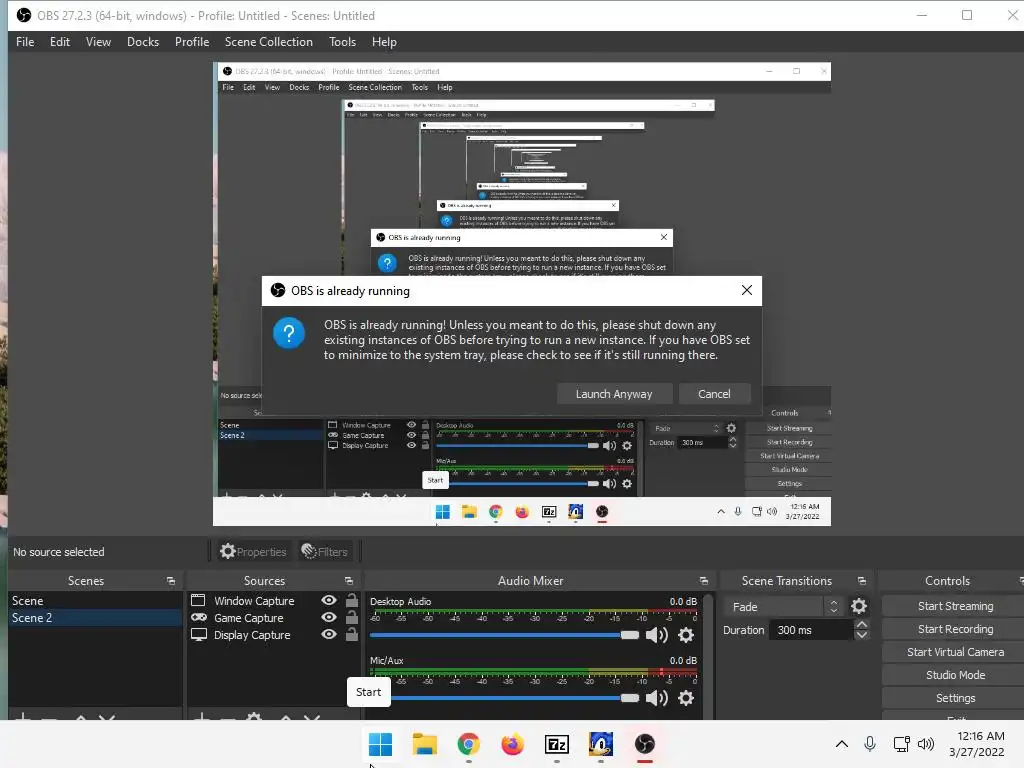Toggle visibility of Window Capture
The image size is (1024, 768).
point(329,600)
